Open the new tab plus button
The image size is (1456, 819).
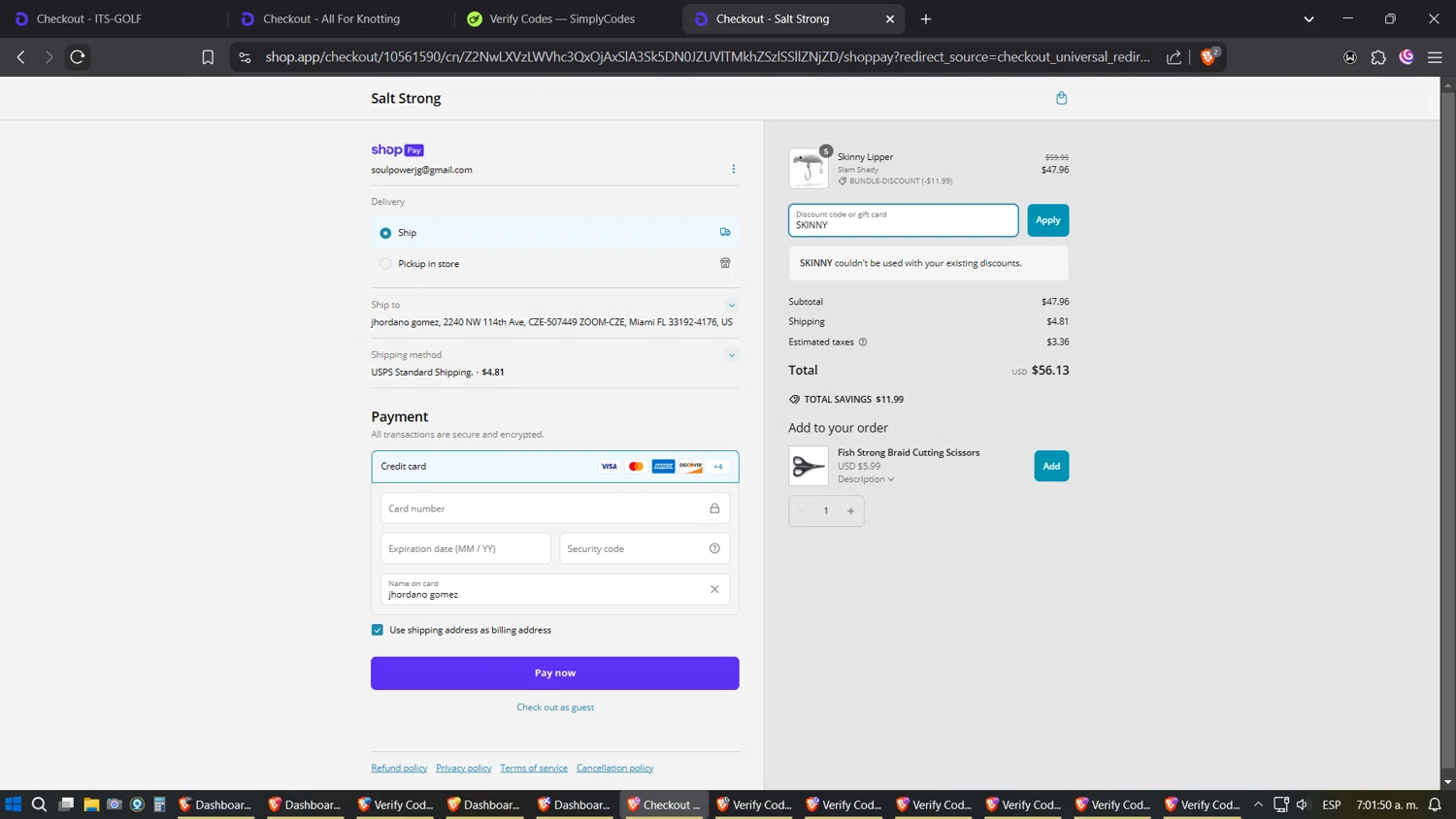pos(926,18)
